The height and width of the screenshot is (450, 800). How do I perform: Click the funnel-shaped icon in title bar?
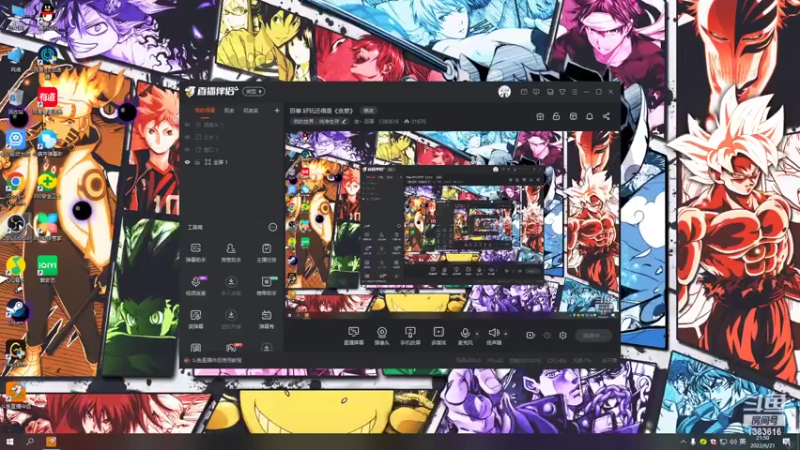(562, 92)
